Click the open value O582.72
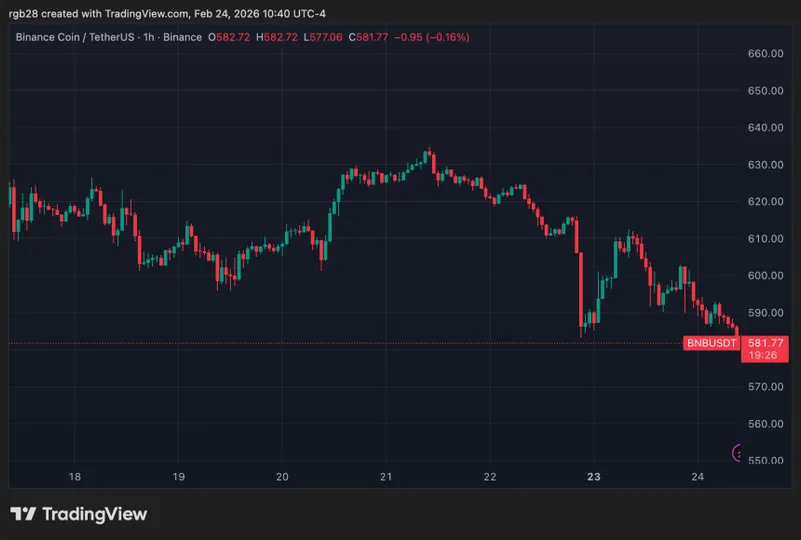801x540 pixels. pyautogui.click(x=229, y=37)
